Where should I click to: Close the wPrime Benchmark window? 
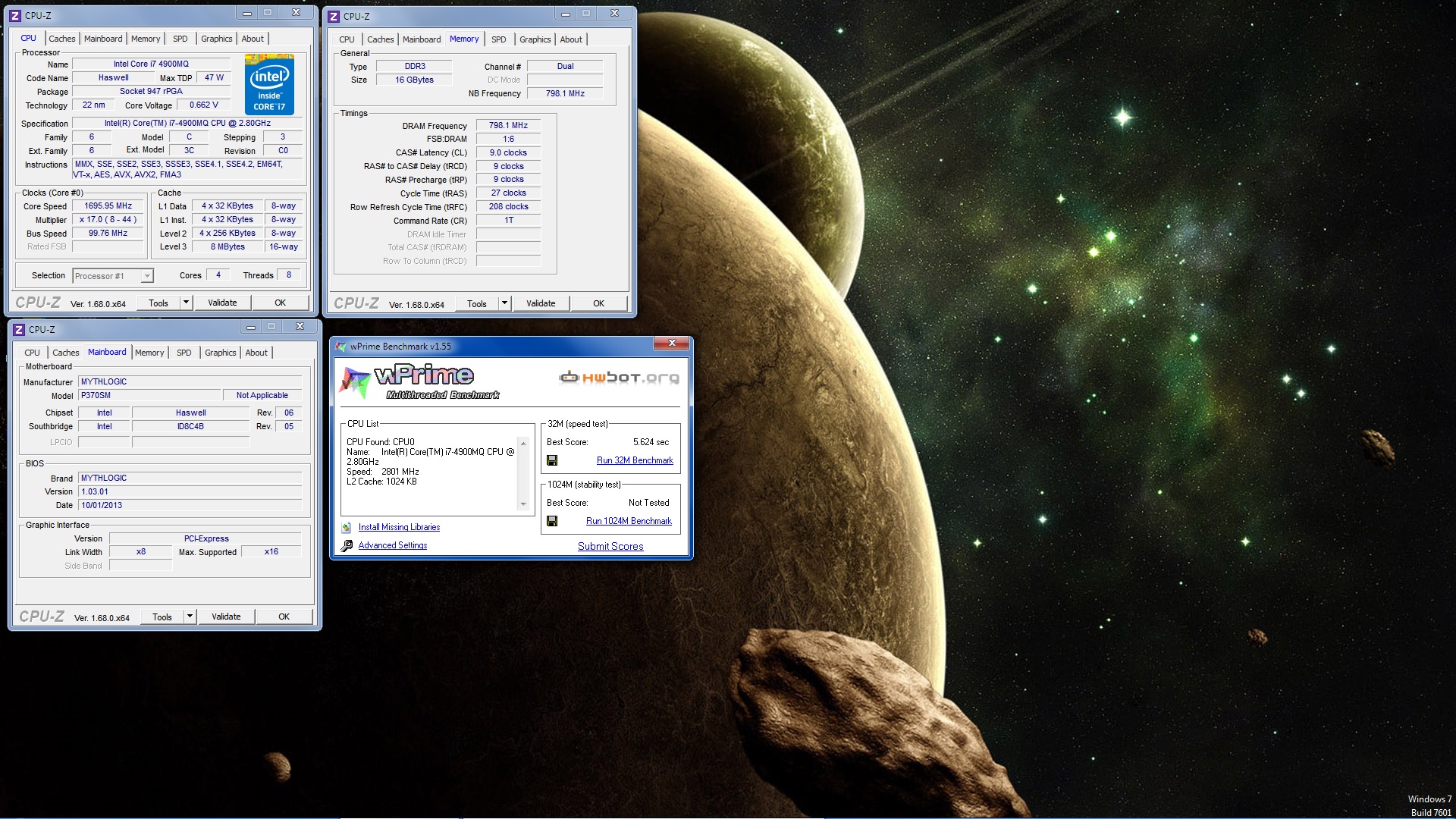[x=672, y=344]
